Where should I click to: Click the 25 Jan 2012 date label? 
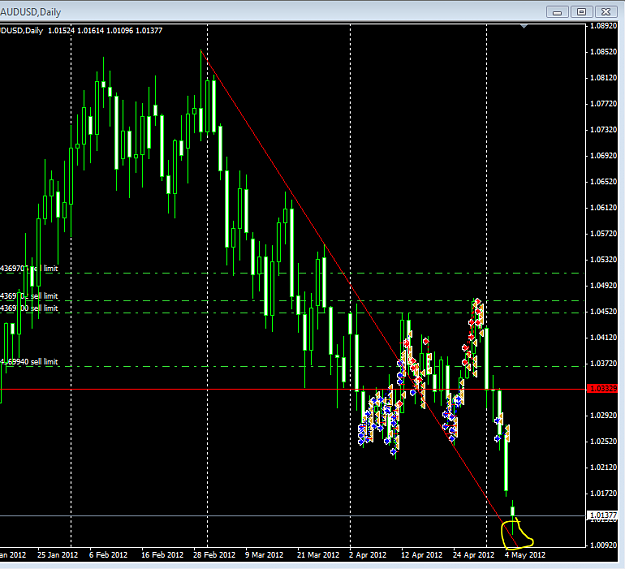[x=58, y=555]
